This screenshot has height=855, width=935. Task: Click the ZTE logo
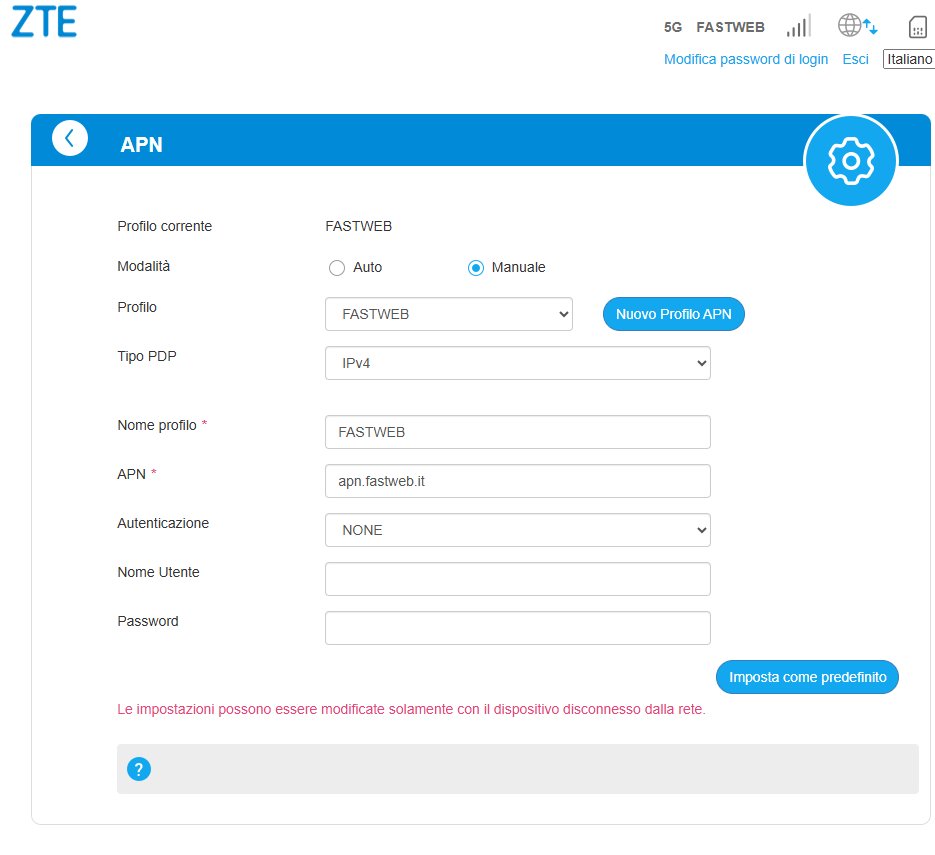[44, 22]
